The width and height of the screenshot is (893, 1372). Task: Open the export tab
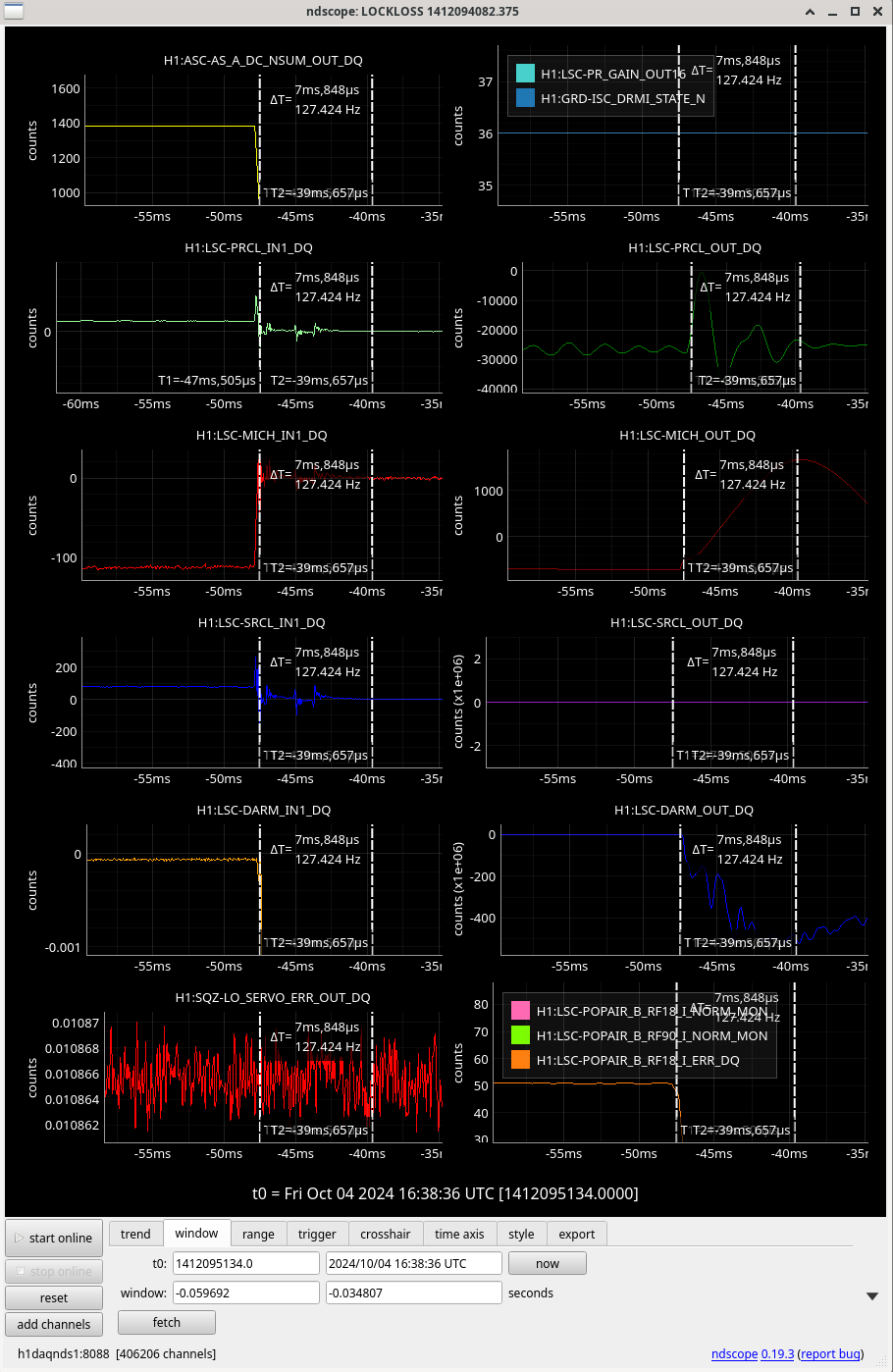[576, 1234]
